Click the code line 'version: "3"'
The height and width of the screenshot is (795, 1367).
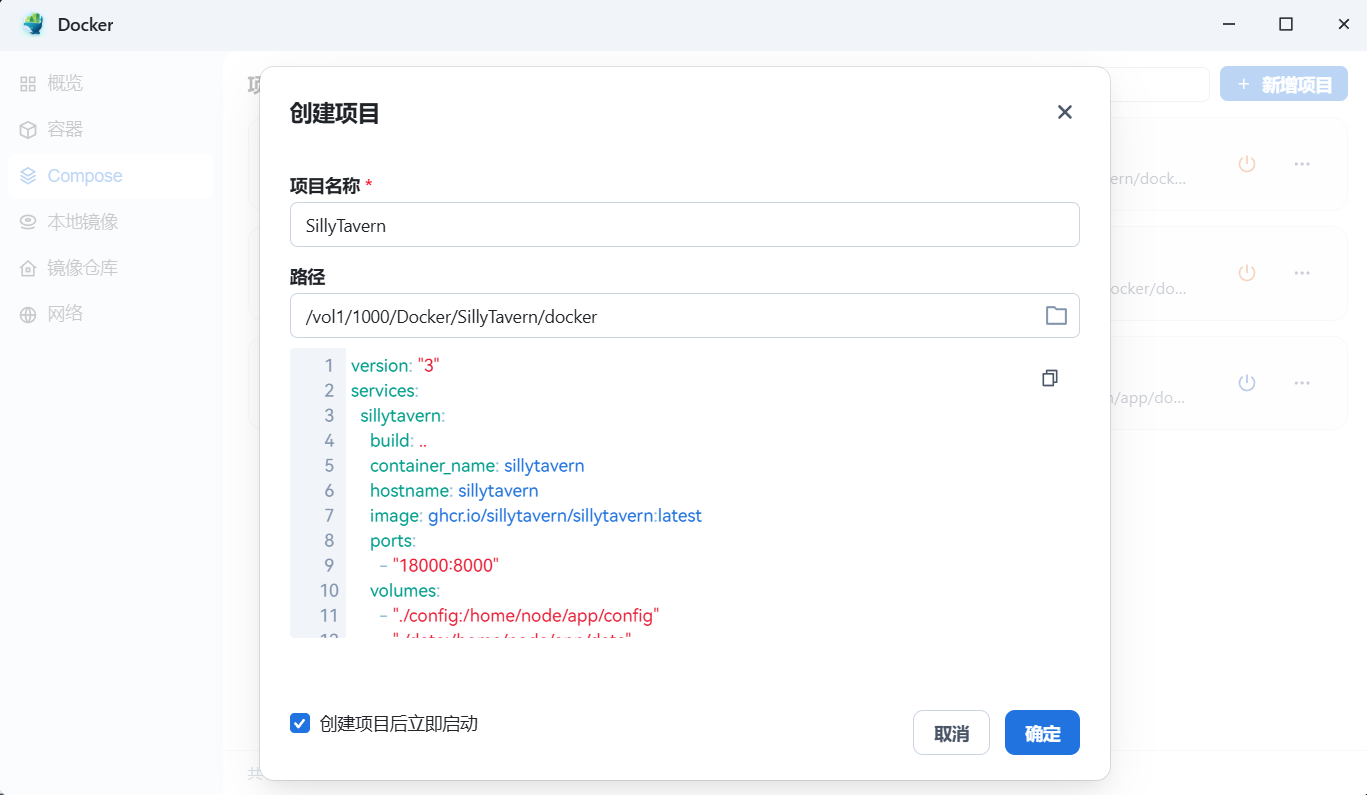point(395,366)
